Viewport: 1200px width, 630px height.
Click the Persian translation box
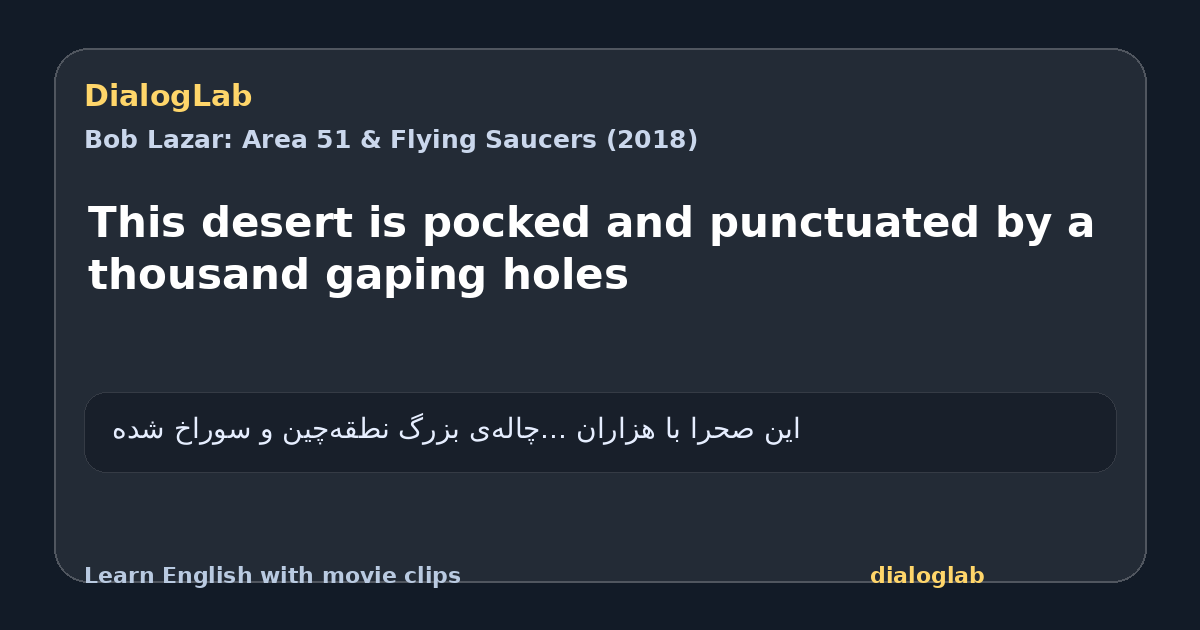pos(600,432)
